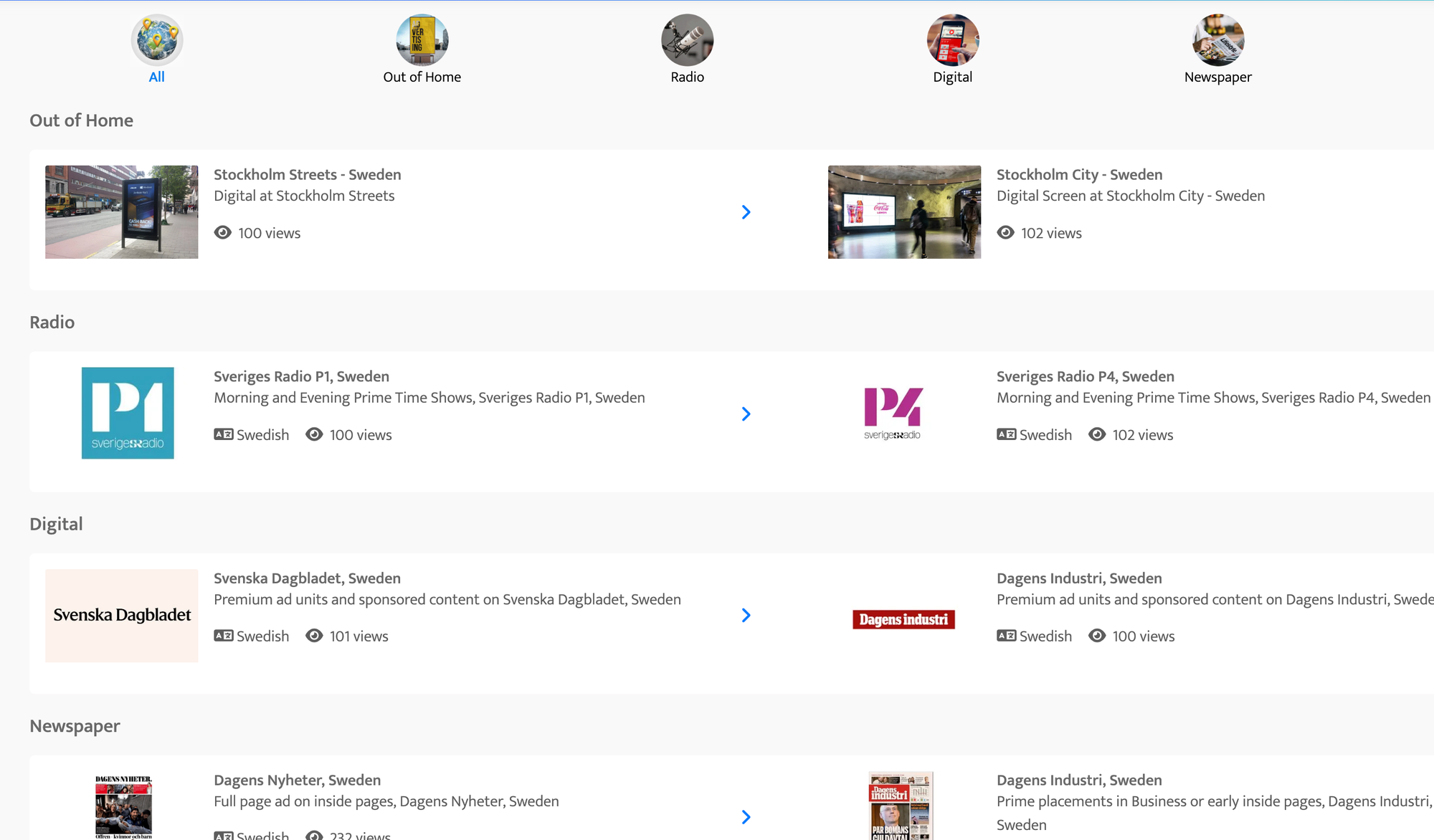Click the Svenska Dagbladet logo image
The image size is (1434, 840).
[122, 615]
